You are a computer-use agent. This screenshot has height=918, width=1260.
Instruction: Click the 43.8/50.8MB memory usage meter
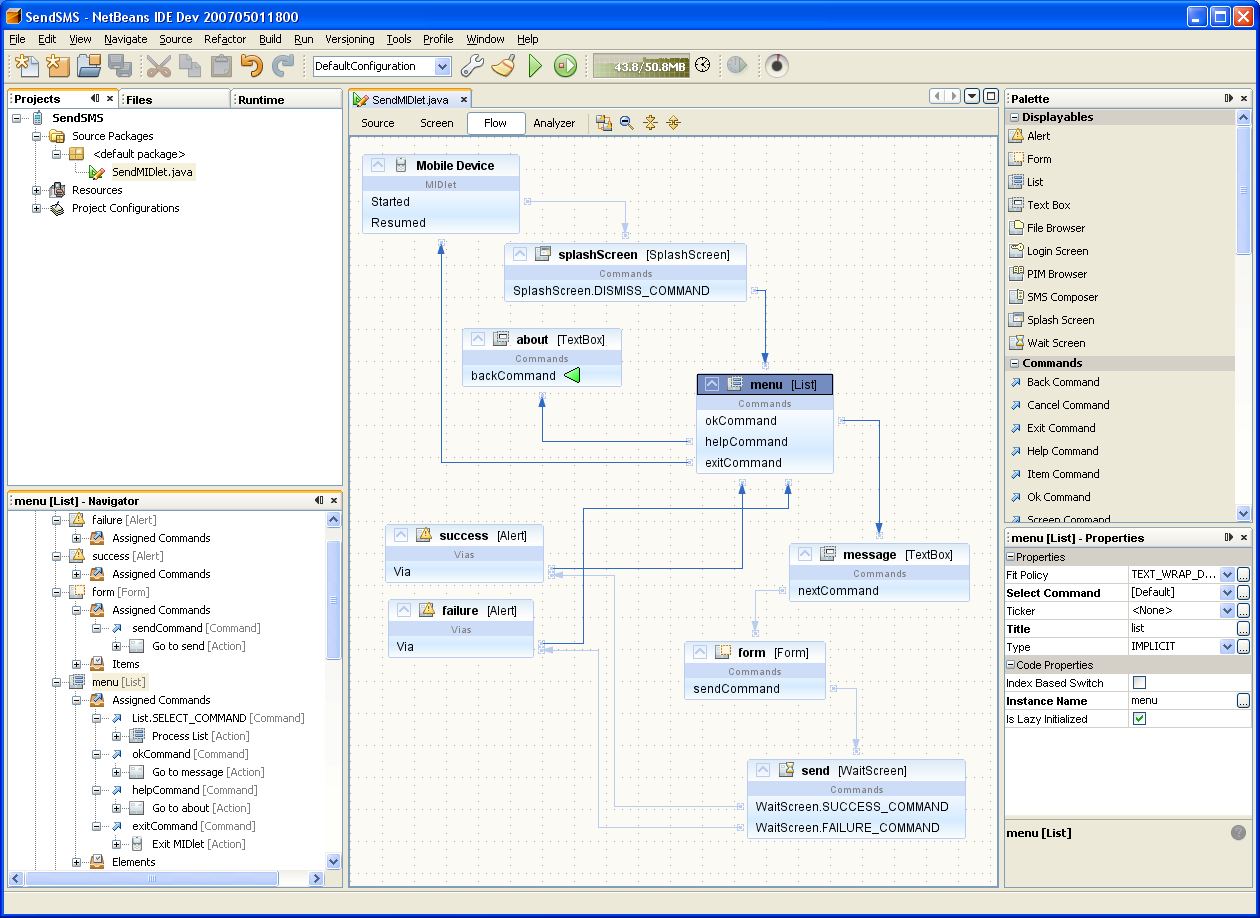[x=641, y=66]
